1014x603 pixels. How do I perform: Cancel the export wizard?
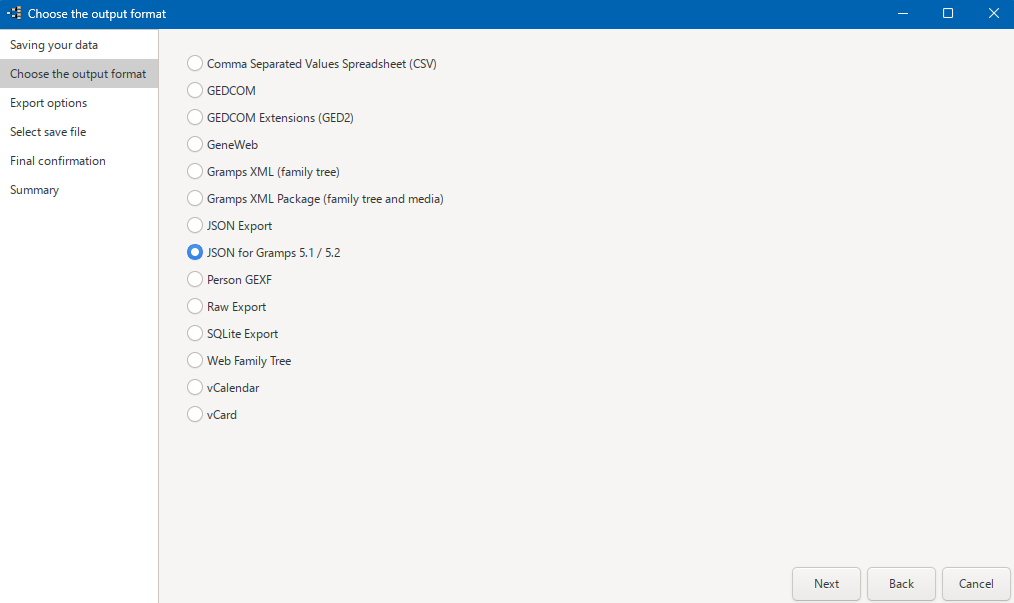[x=976, y=584]
